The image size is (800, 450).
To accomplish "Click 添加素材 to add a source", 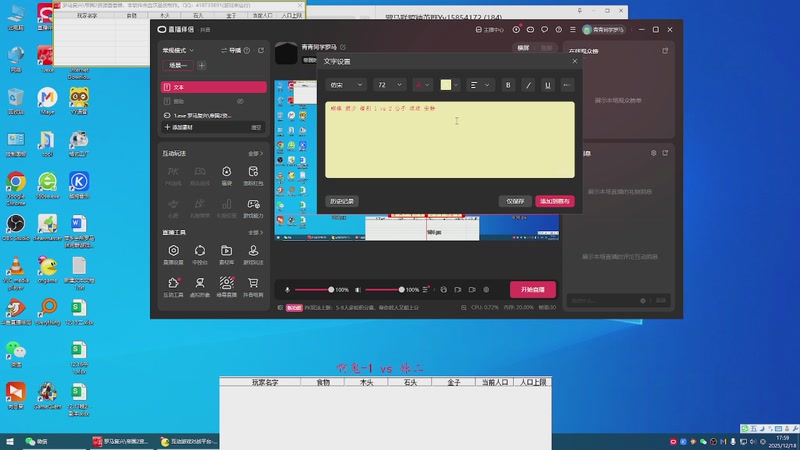I will point(179,127).
